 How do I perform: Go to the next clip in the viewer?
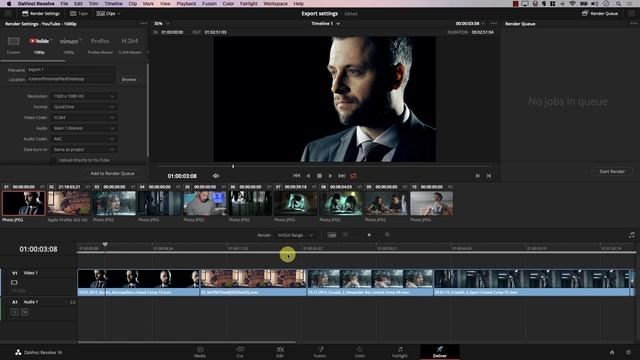pyautogui.click(x=478, y=176)
